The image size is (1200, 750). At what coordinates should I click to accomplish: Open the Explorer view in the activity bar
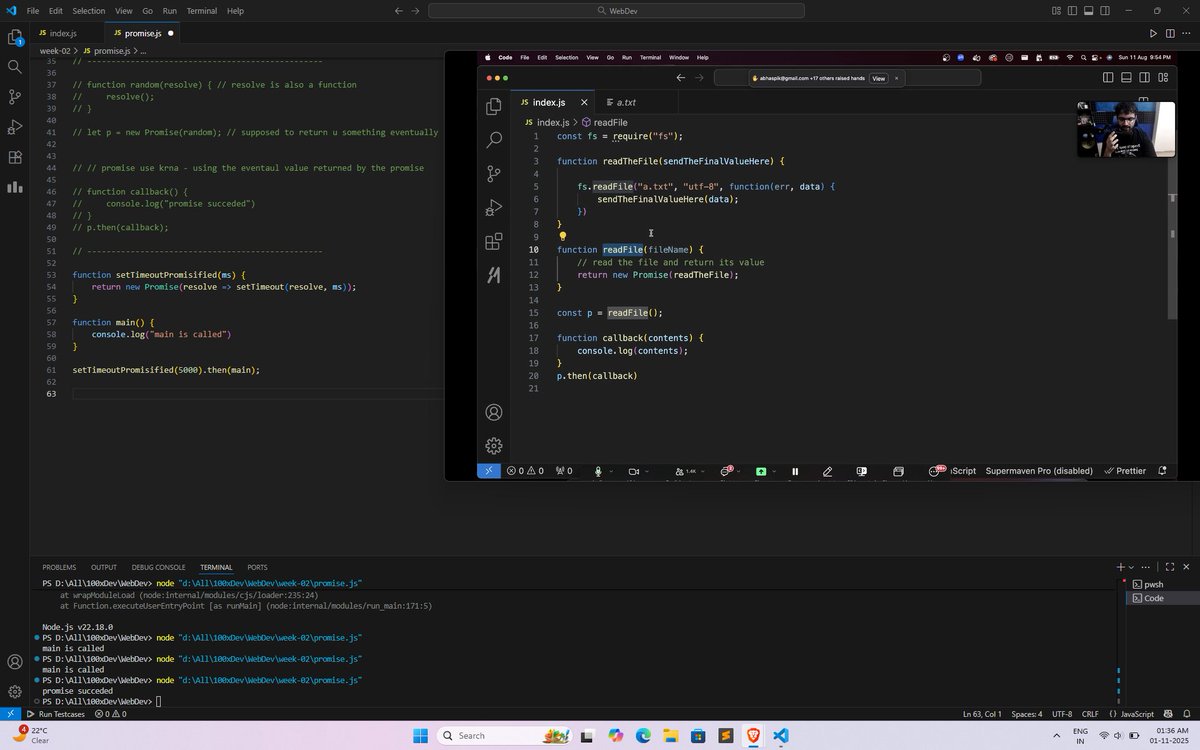(x=15, y=37)
